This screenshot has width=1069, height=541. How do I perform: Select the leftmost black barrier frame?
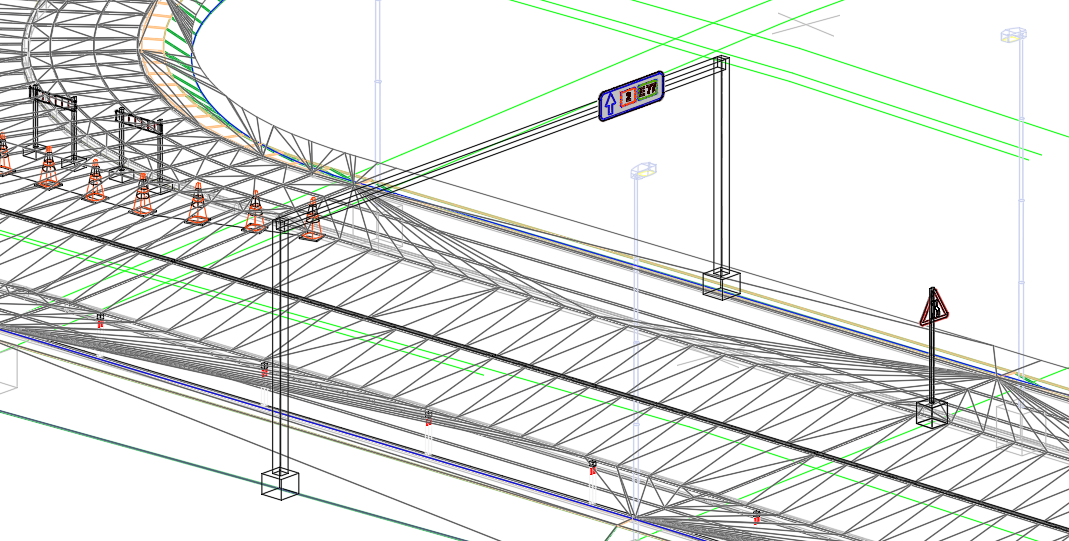pos(53,103)
